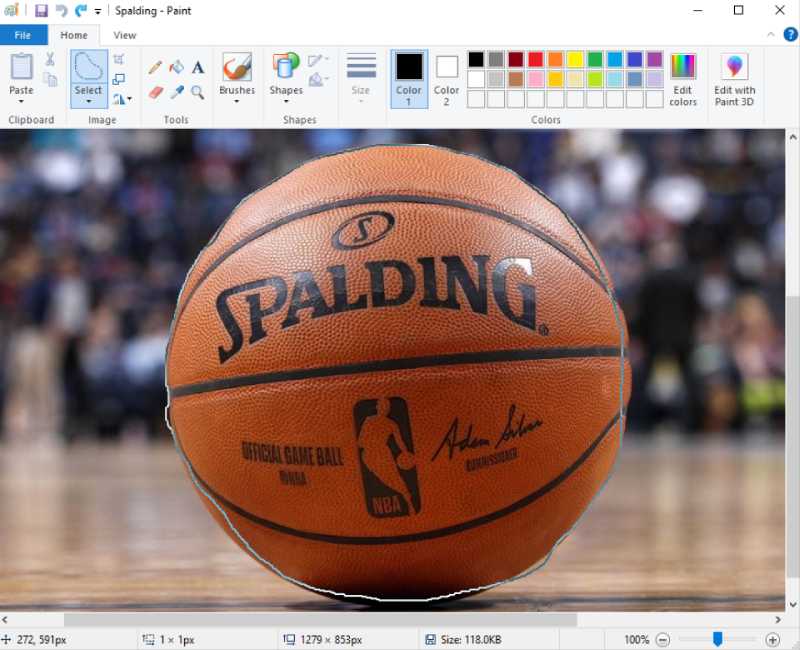Activate Color 2 background selector
The width and height of the screenshot is (800, 650).
click(x=446, y=79)
